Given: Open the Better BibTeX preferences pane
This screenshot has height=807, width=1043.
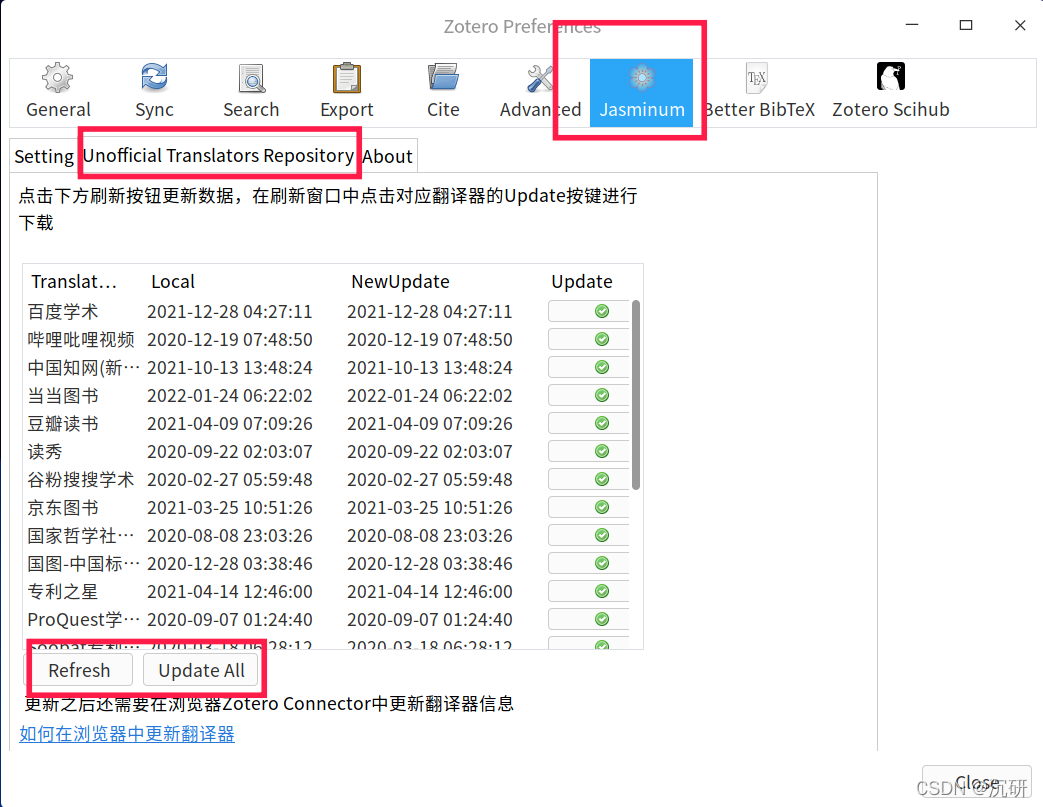Looking at the screenshot, I should (x=759, y=92).
